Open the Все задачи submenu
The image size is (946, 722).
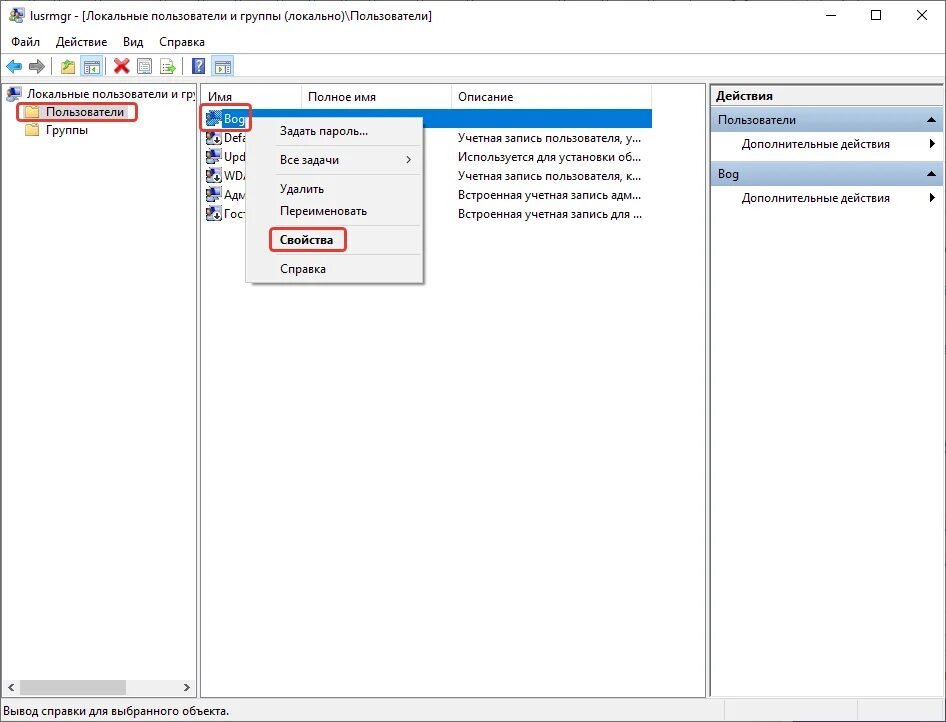click(x=335, y=160)
